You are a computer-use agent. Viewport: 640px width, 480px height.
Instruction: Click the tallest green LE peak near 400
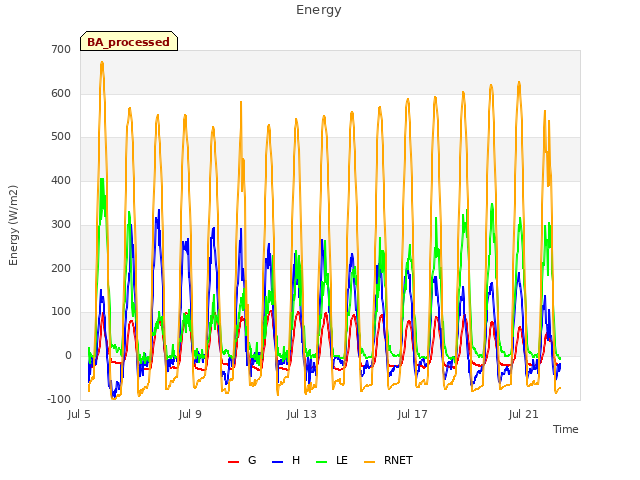pyautogui.click(x=102, y=179)
